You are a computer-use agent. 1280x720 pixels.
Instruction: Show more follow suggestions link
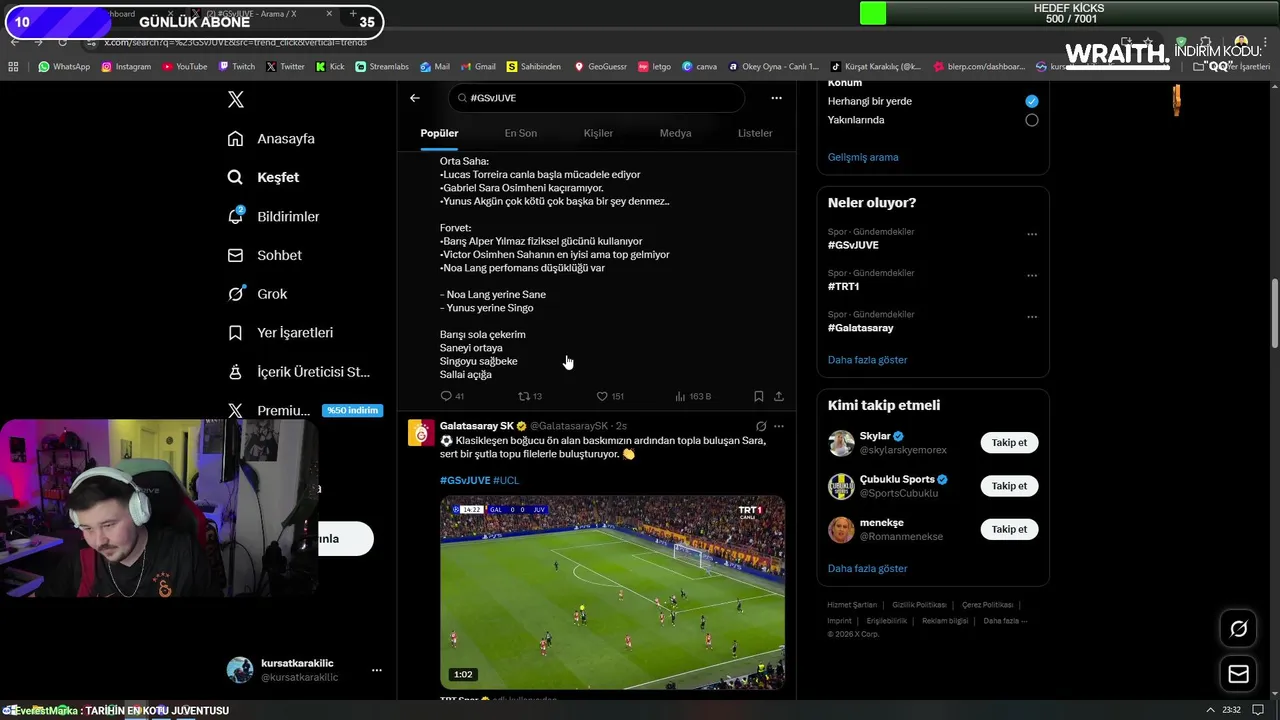pyautogui.click(x=868, y=568)
